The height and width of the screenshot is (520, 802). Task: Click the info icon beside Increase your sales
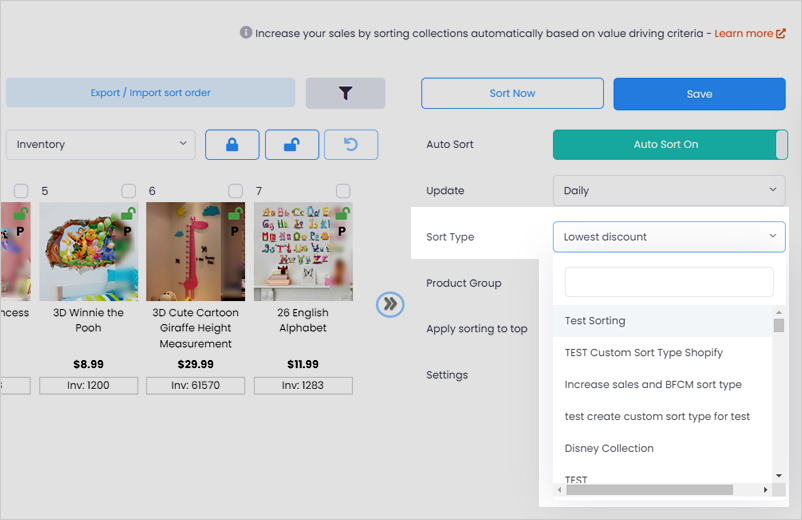tap(246, 32)
